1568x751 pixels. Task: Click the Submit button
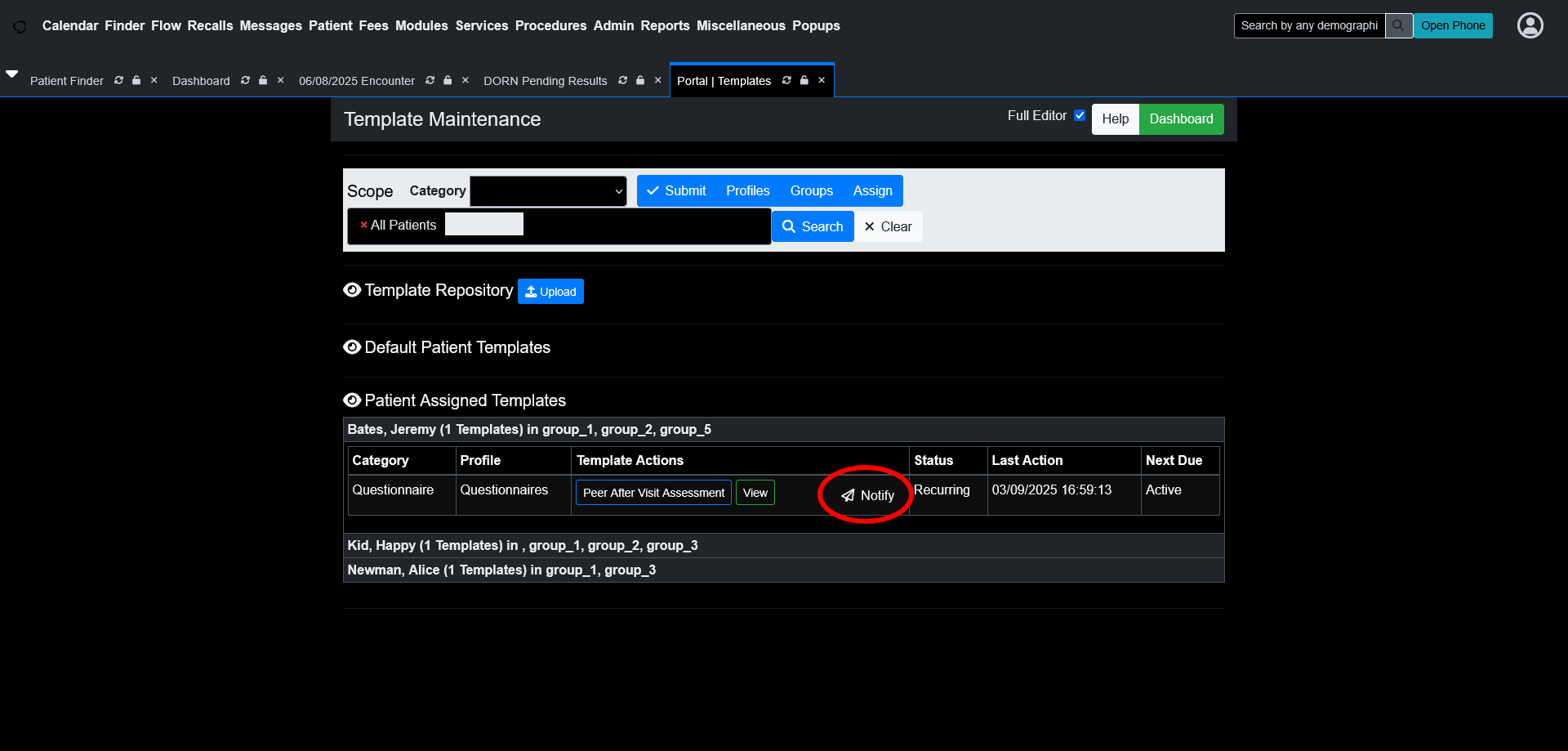676,191
